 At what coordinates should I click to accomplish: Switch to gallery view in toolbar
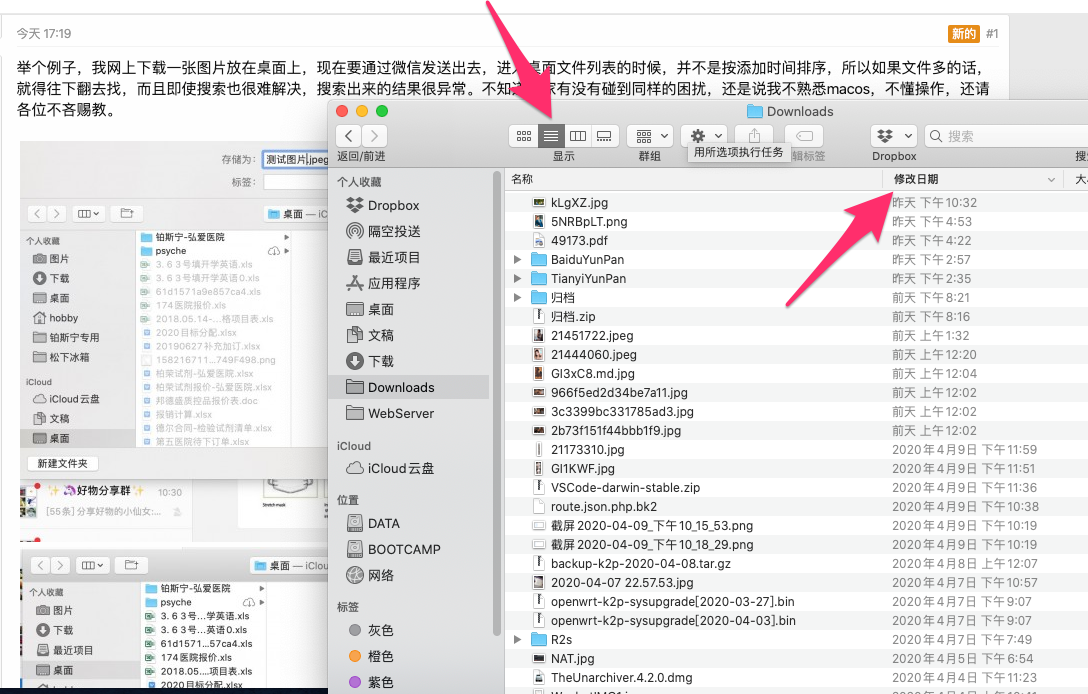604,136
